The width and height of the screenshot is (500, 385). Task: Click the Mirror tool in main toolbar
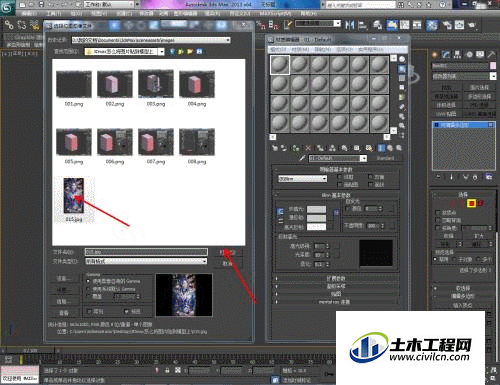(x=350, y=25)
